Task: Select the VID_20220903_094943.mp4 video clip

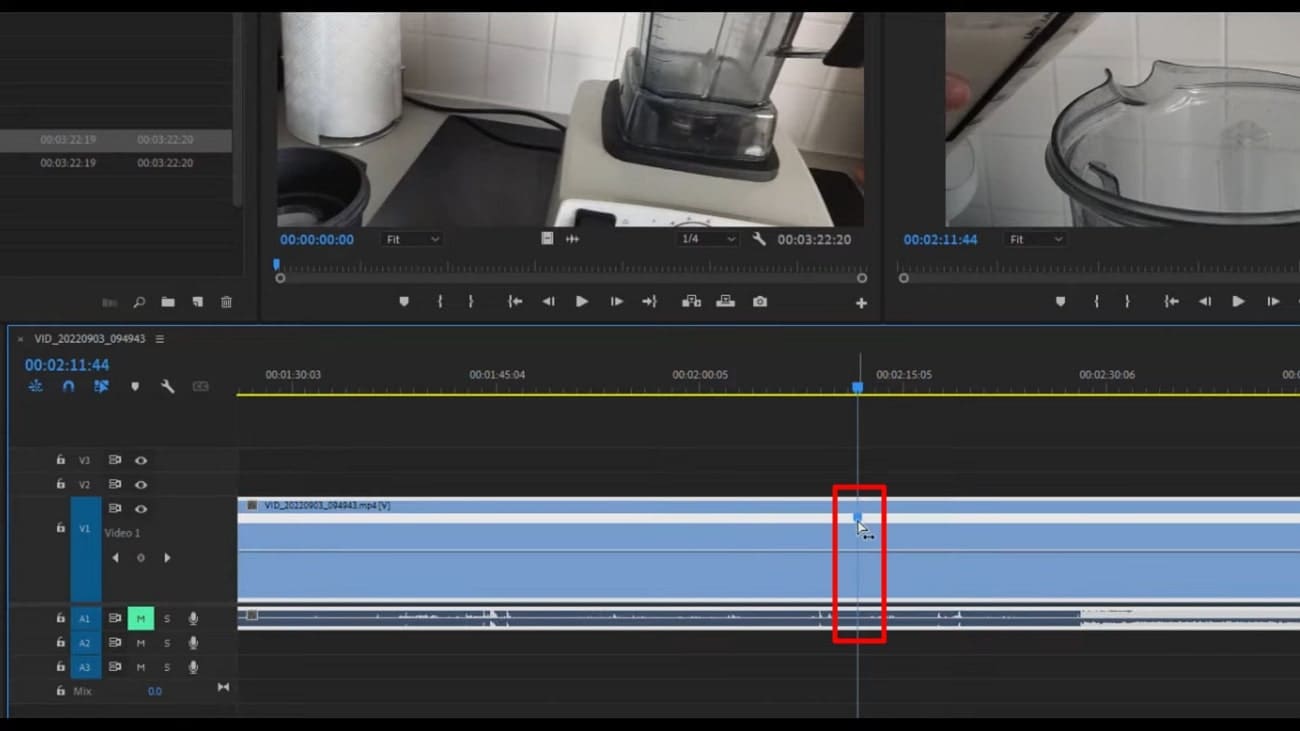Action: (768, 549)
